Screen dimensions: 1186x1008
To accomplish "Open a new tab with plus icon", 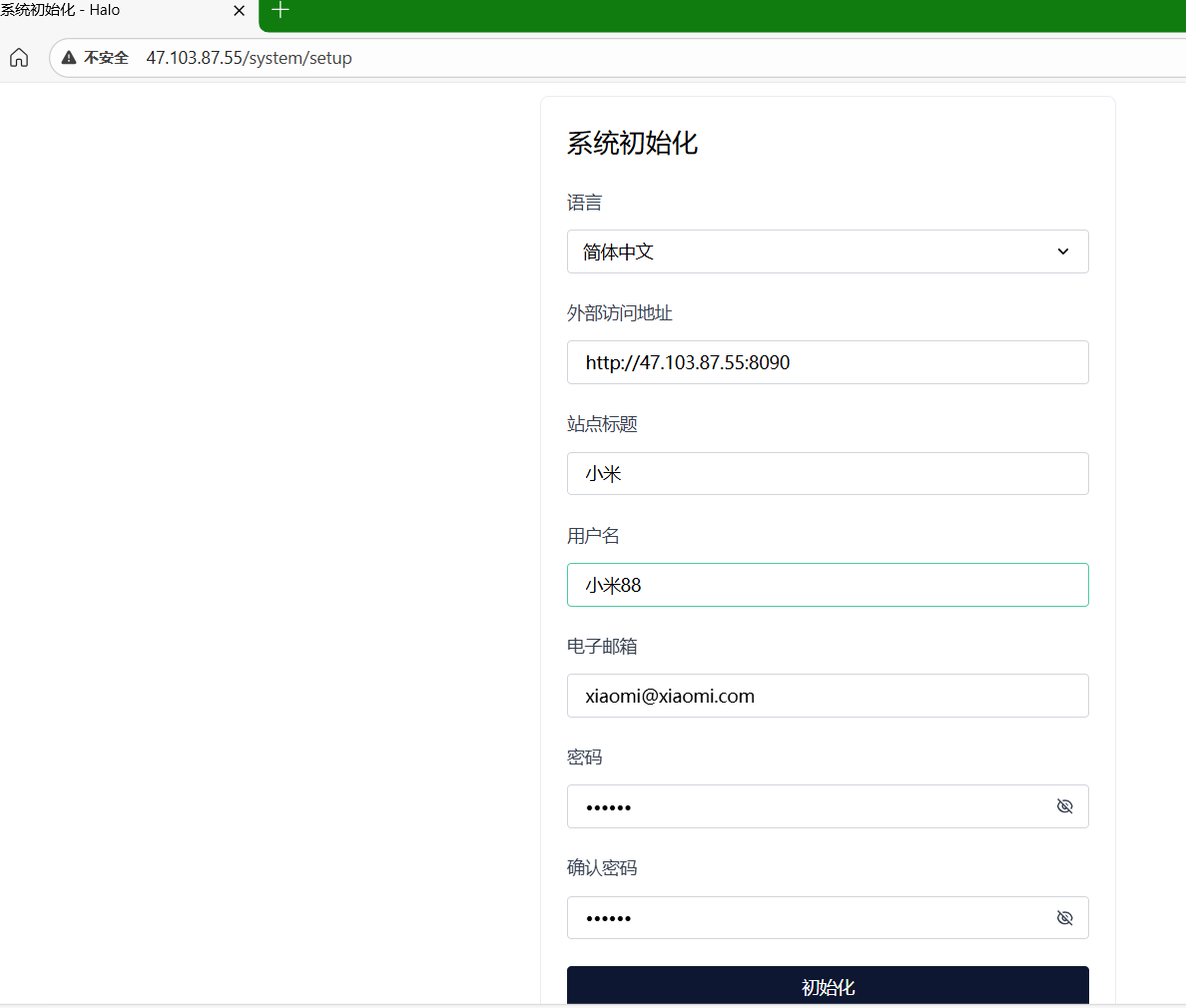I will tap(281, 11).
